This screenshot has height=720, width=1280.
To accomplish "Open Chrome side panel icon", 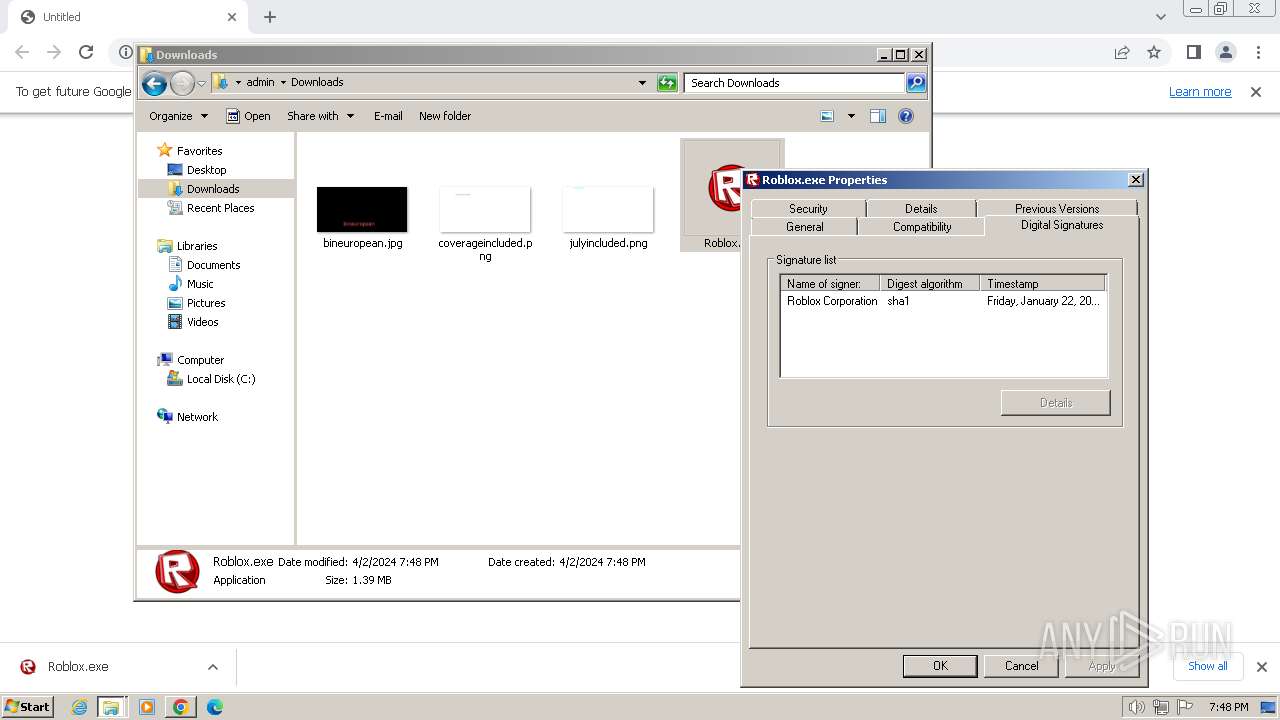I will click(1193, 52).
